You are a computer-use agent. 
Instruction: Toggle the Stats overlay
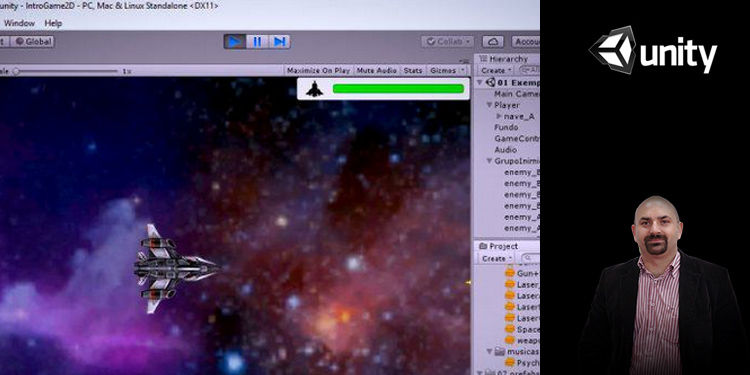point(413,70)
